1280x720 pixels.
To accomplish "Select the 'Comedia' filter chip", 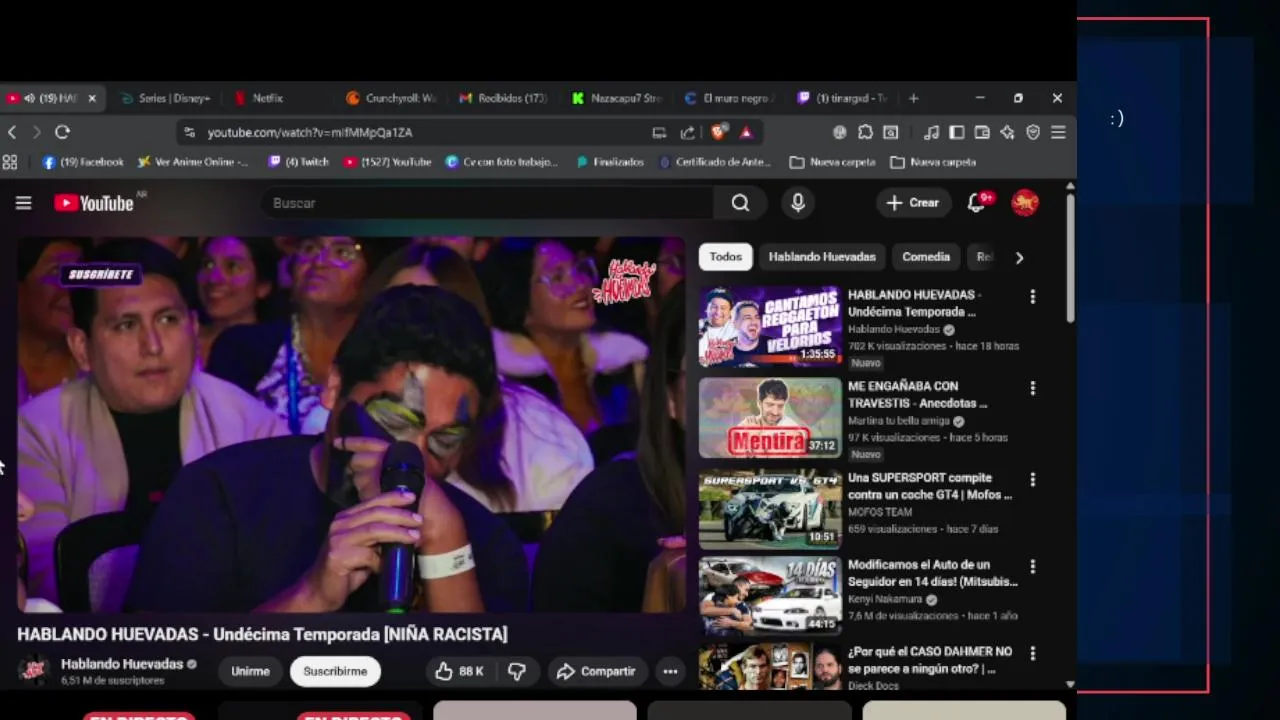I will (926, 257).
